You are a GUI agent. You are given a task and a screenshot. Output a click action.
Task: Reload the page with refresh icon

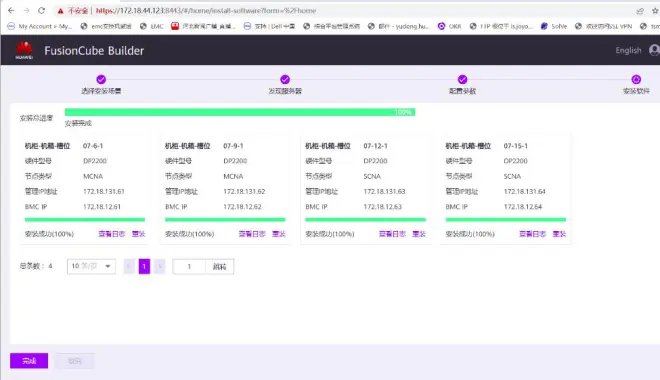point(41,11)
